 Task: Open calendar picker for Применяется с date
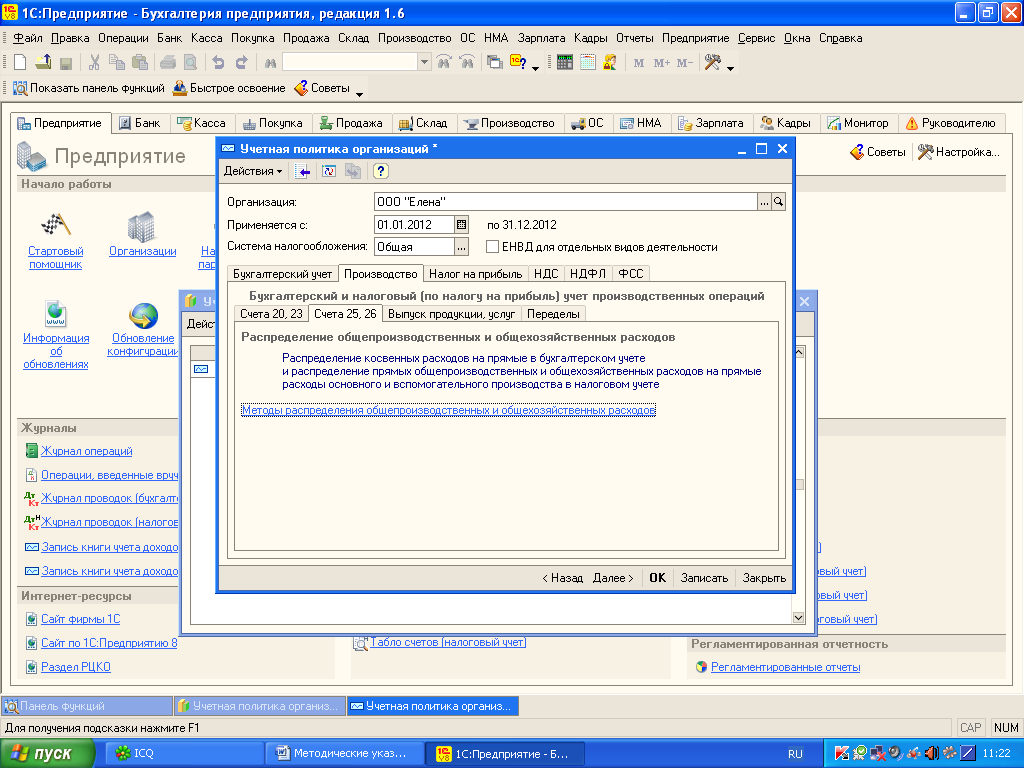(462, 225)
